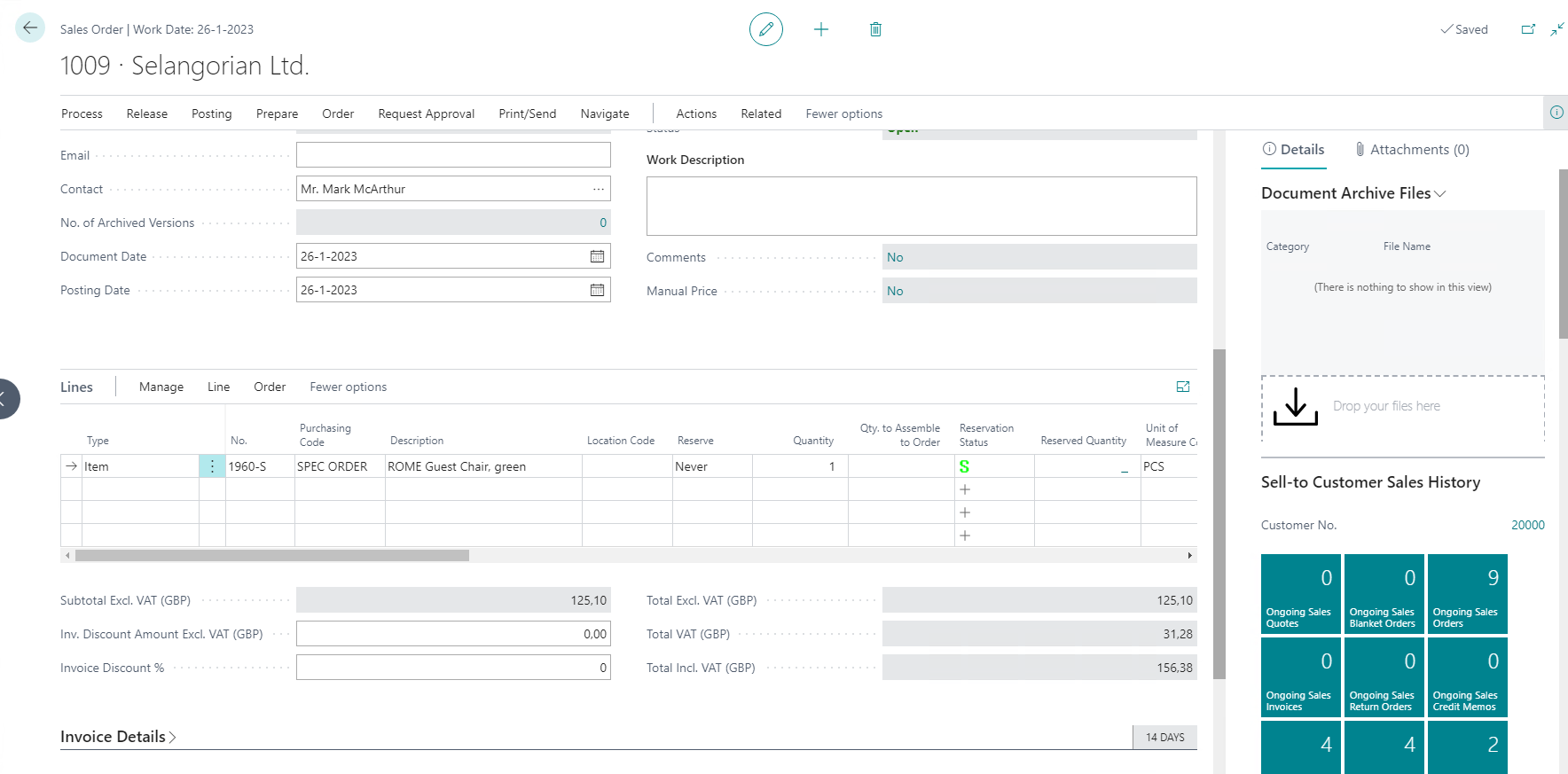Click Customer No. 20000 link
Image resolution: width=1568 pixels, height=774 pixels.
[x=1527, y=525]
